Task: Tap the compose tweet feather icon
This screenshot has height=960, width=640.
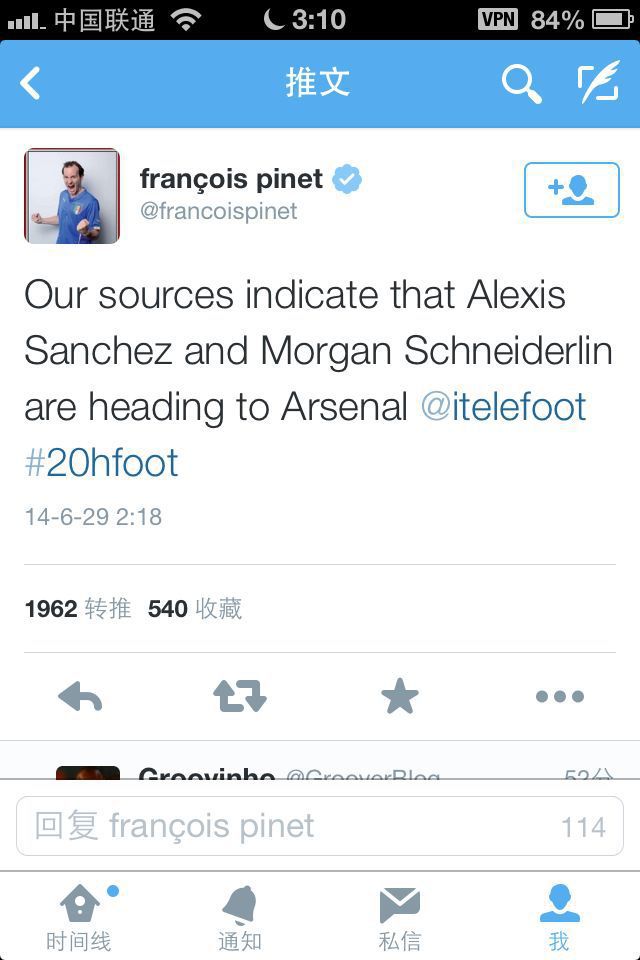Action: tap(598, 84)
